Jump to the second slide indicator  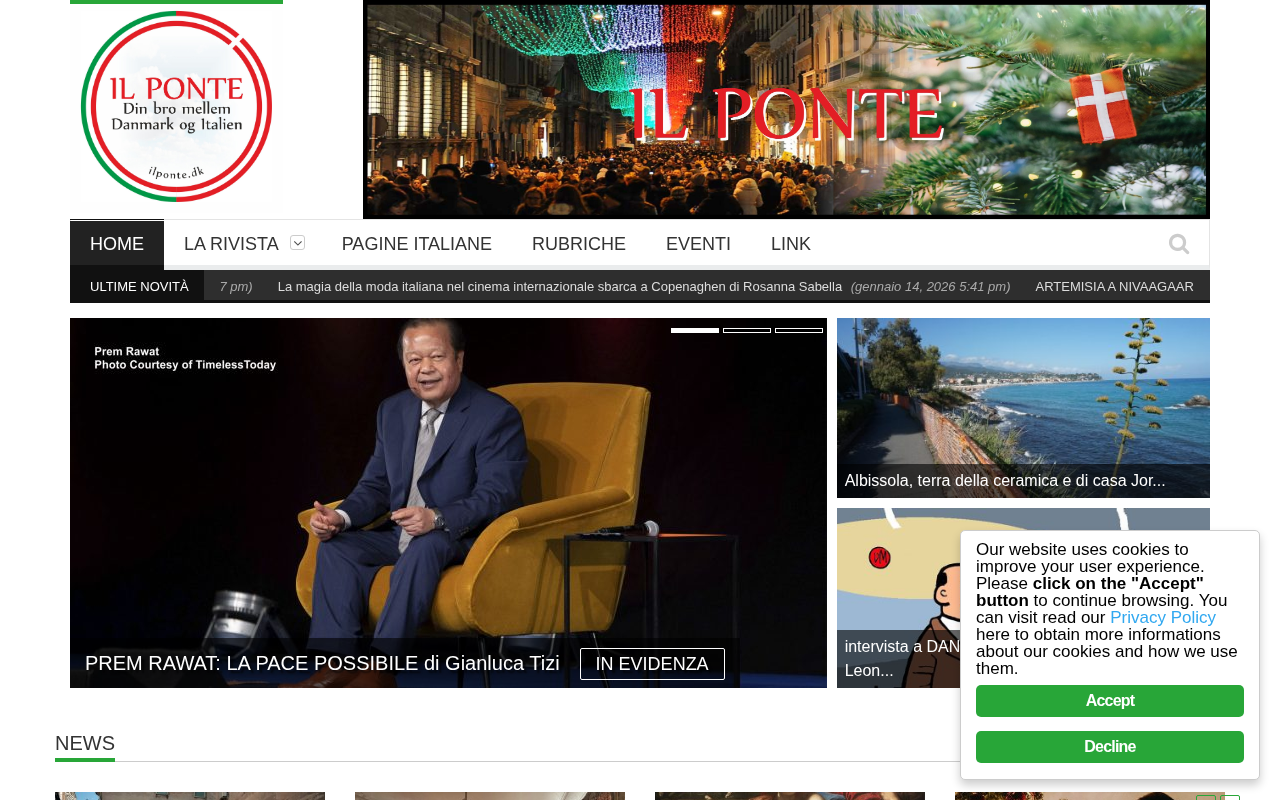point(747,330)
